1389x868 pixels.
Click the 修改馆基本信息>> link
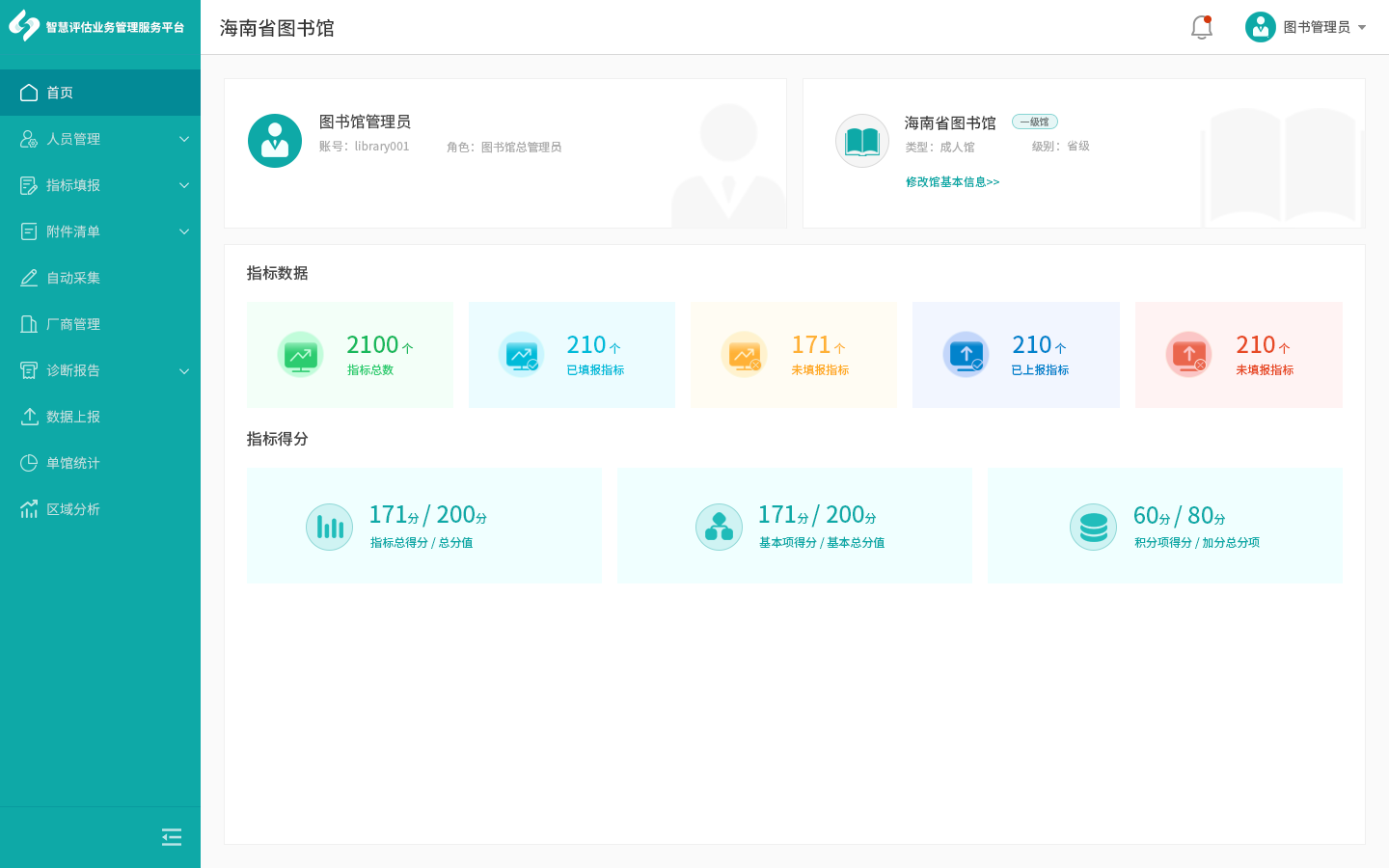(952, 181)
